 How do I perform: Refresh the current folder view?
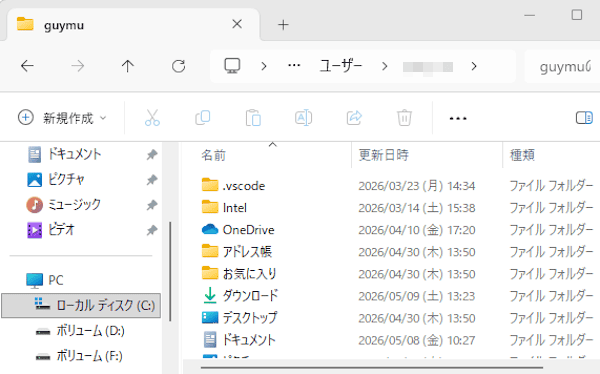point(178,66)
